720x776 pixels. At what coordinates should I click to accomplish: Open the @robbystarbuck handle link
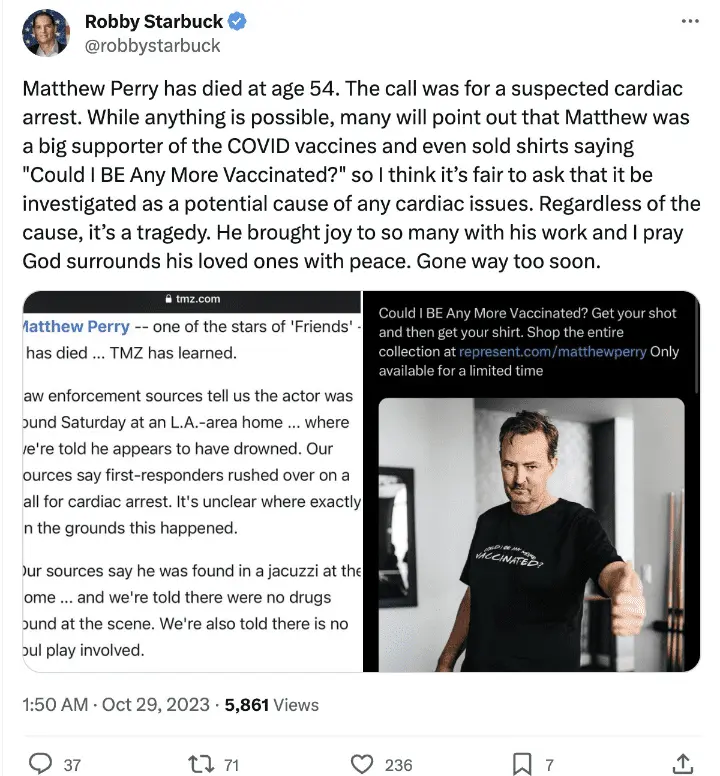(x=152, y=45)
